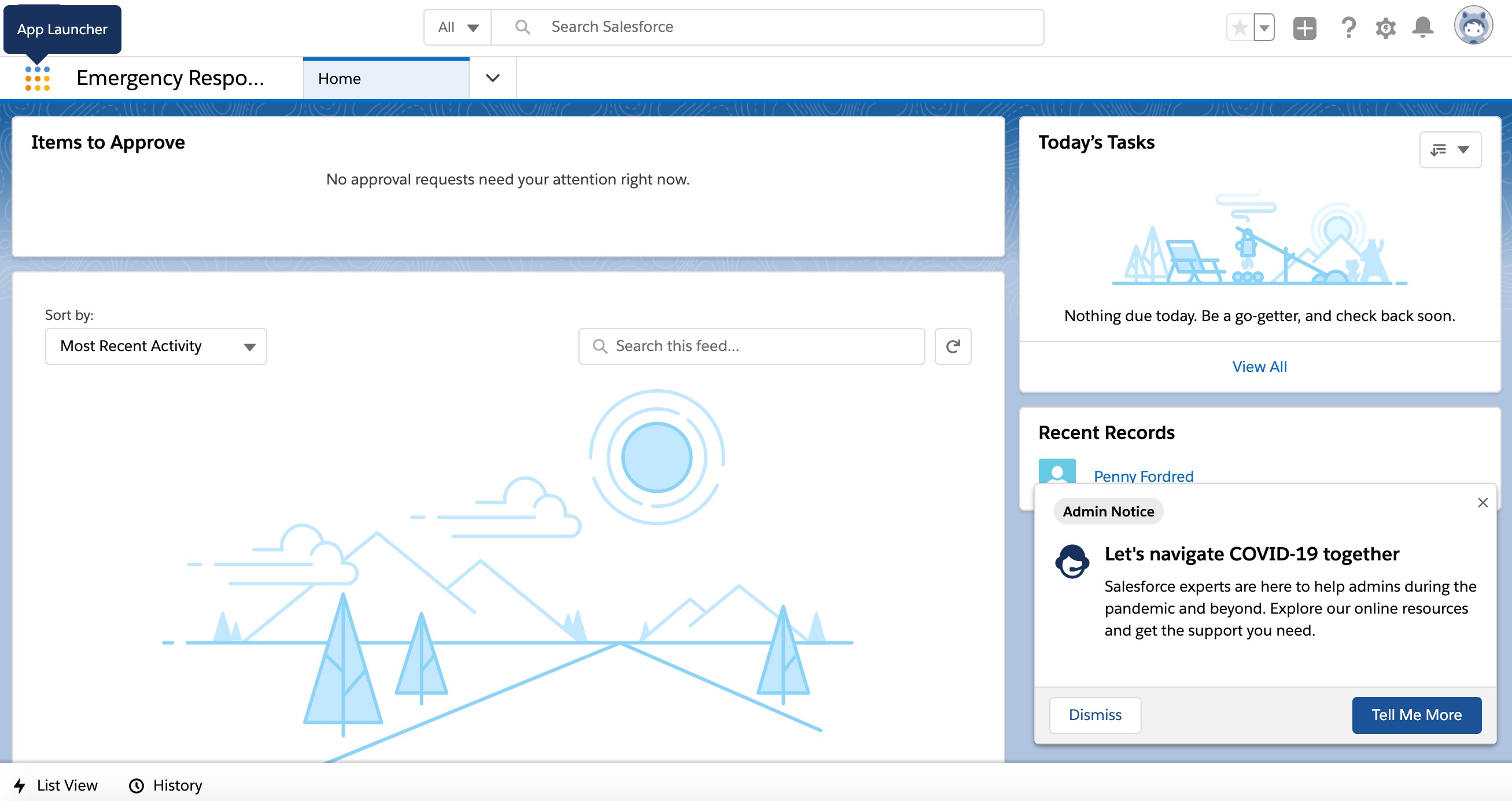Screen dimensions: 1512x801
Task: Click the favorites star icon
Action: point(1240,28)
